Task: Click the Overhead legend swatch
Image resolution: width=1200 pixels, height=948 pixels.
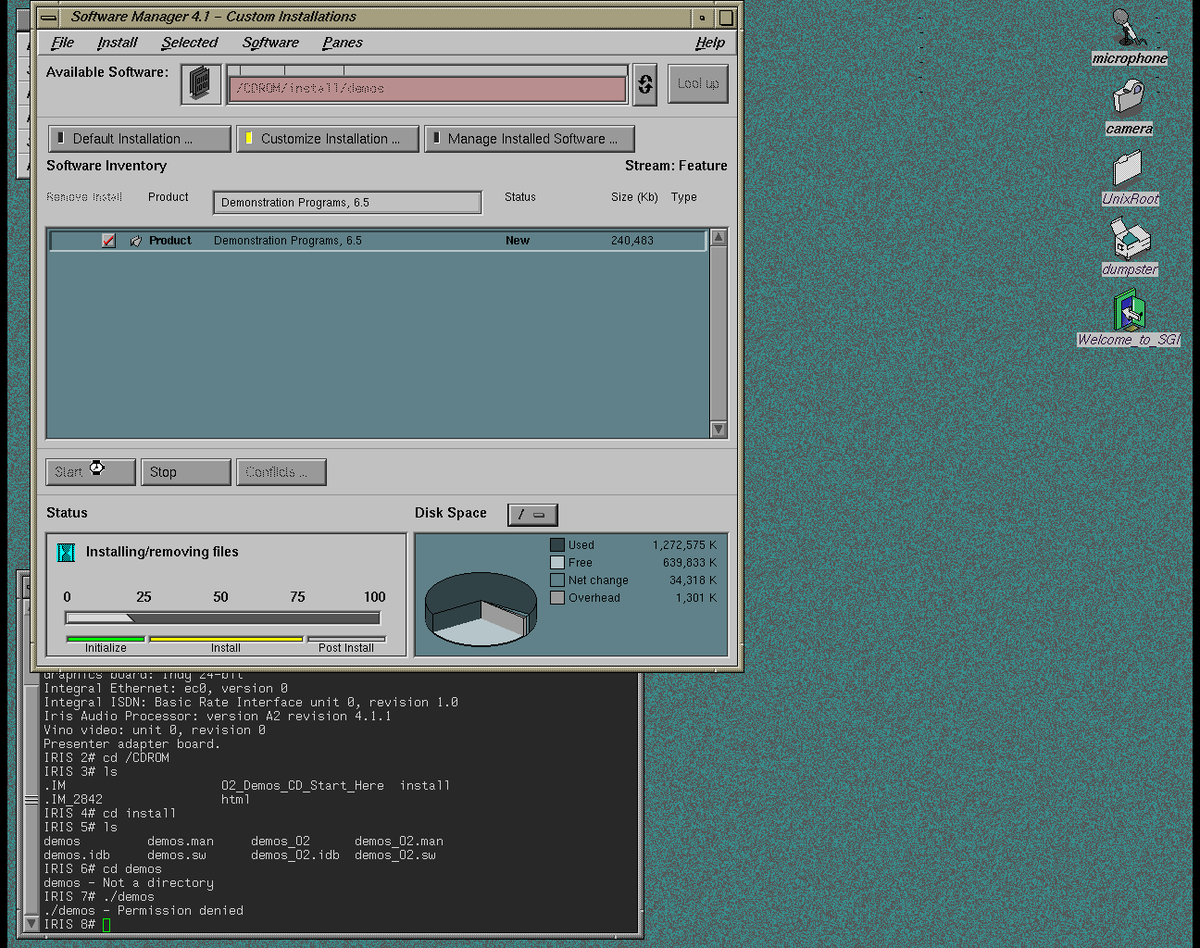Action: click(557, 598)
